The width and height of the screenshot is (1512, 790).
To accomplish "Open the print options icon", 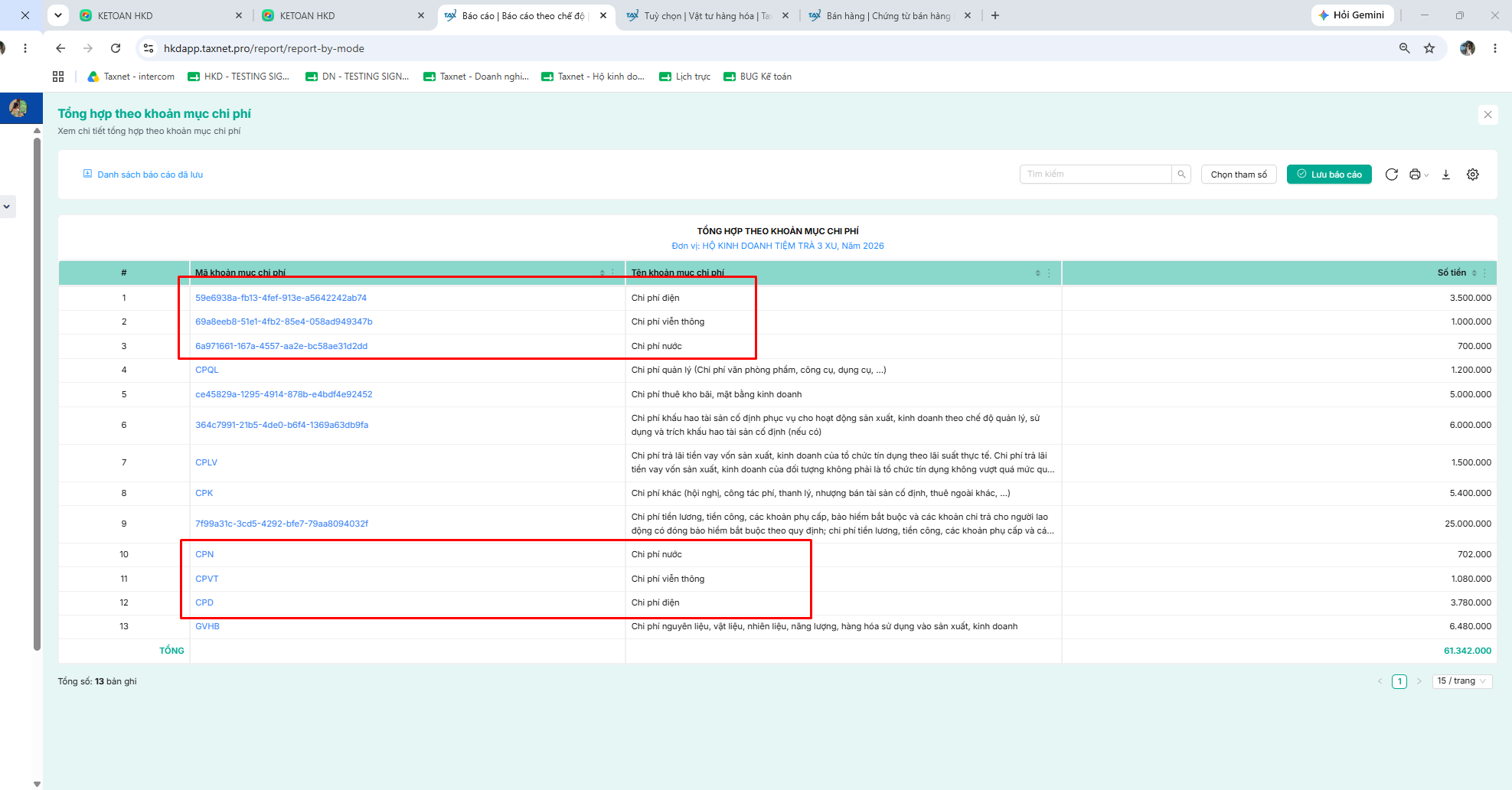I will (1418, 175).
